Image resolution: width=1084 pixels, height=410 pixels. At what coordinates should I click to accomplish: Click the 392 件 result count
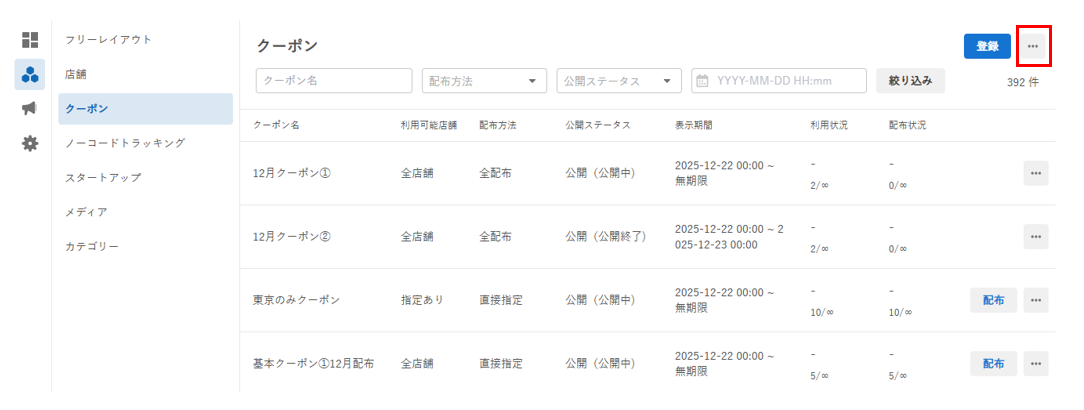pos(1022,82)
